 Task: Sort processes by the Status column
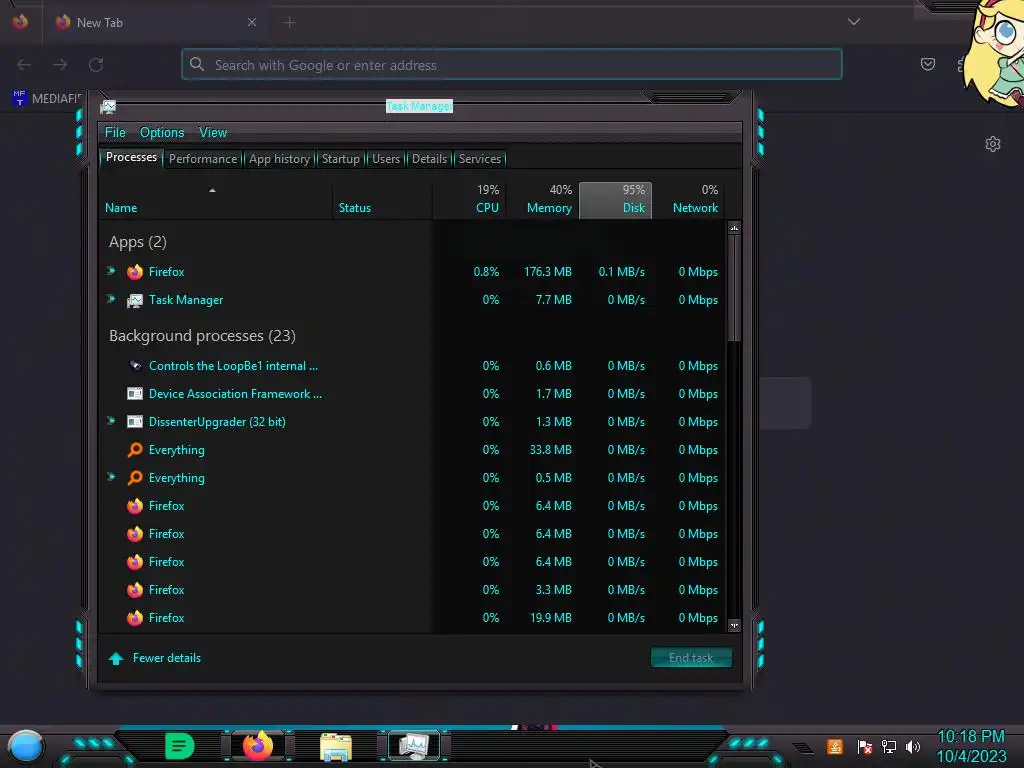coord(383,200)
